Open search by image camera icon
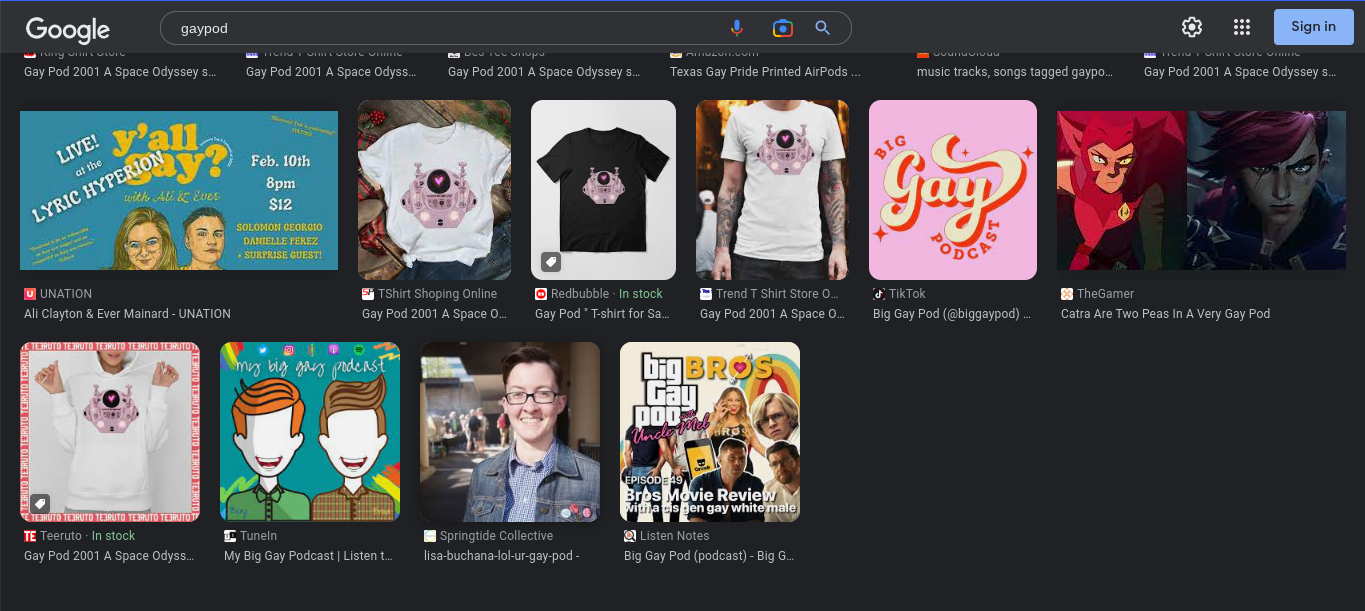Viewport: 1365px width, 611px height. (783, 28)
